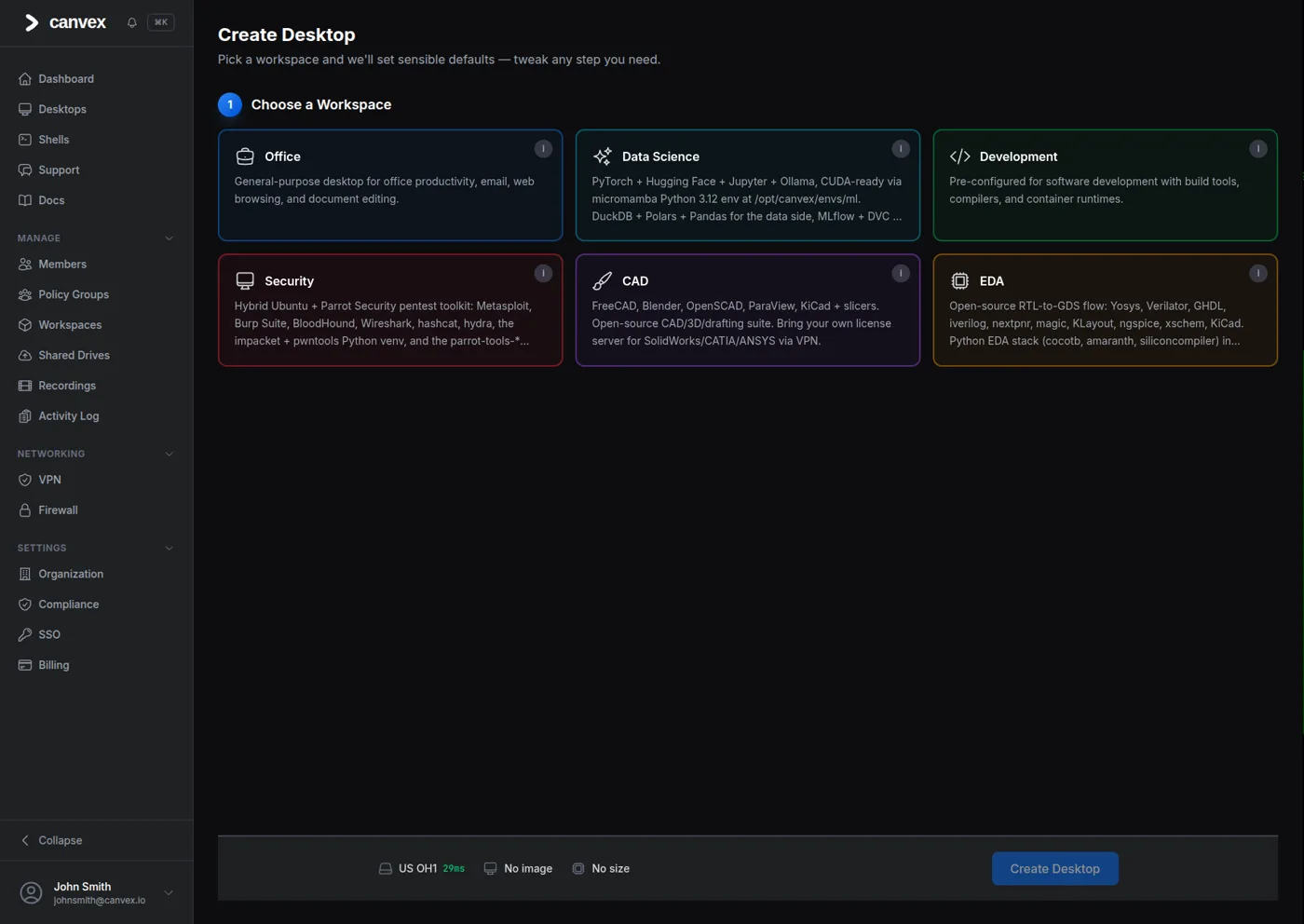The width and height of the screenshot is (1304, 924).
Task: Click the No image summary item
Action: tap(518, 869)
